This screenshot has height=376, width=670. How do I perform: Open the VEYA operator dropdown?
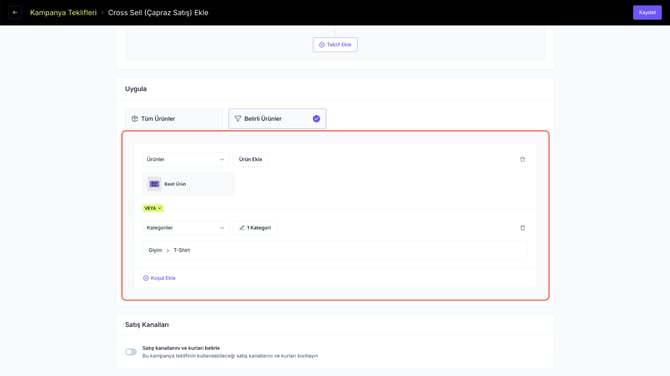click(x=153, y=208)
